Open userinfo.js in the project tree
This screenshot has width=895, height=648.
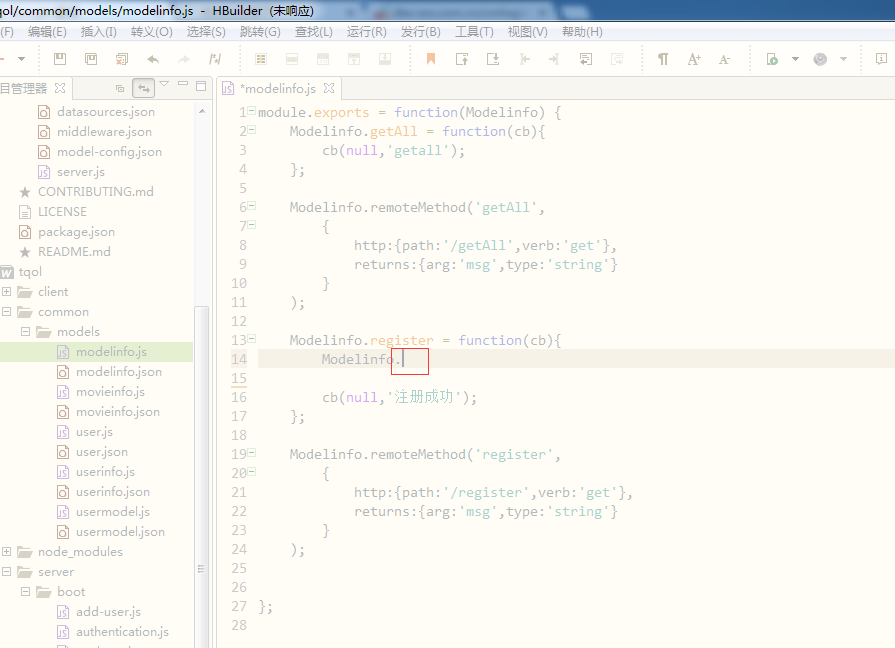105,472
